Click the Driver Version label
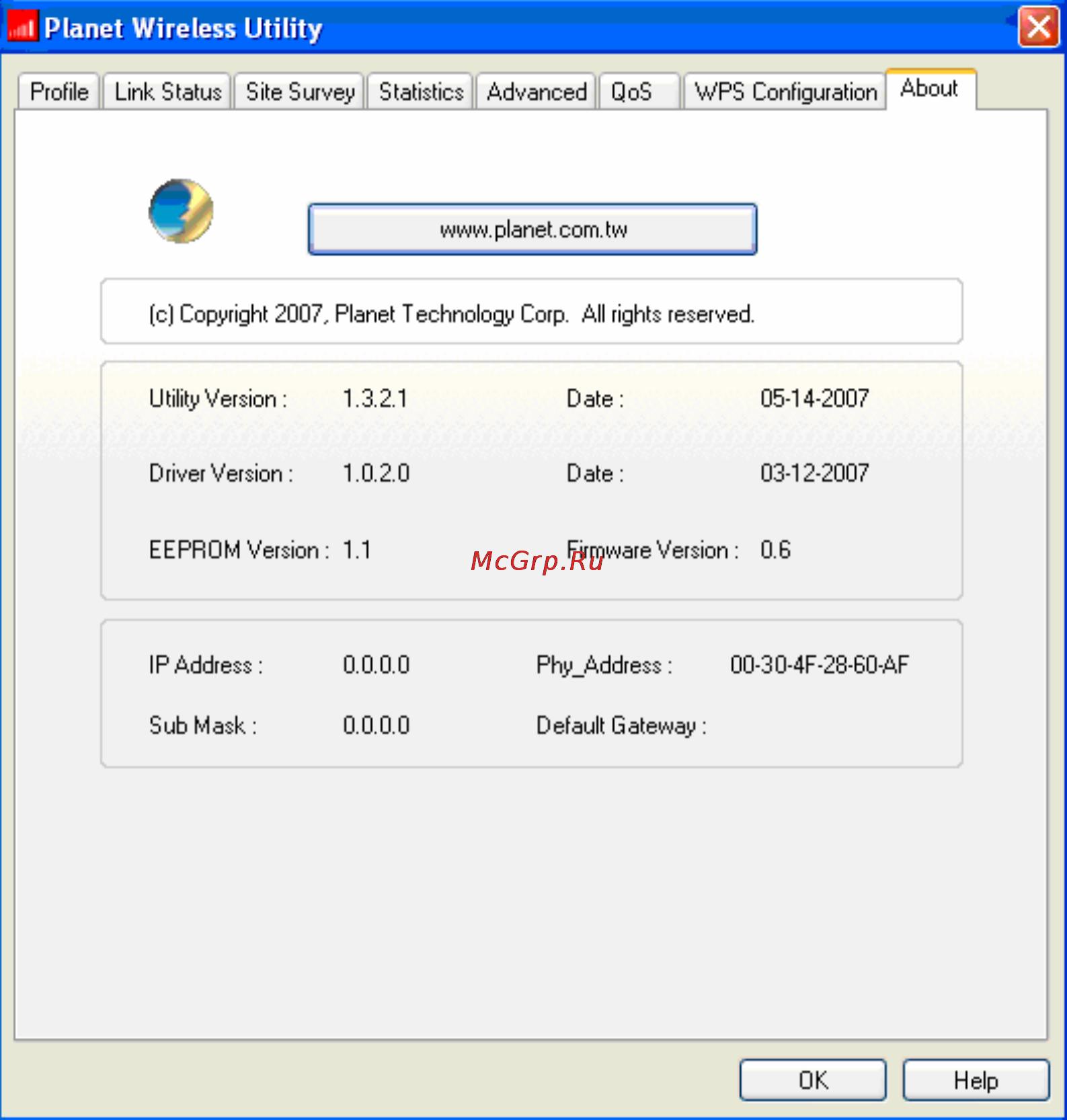Image resolution: width=1067 pixels, height=1120 pixels. click(221, 473)
